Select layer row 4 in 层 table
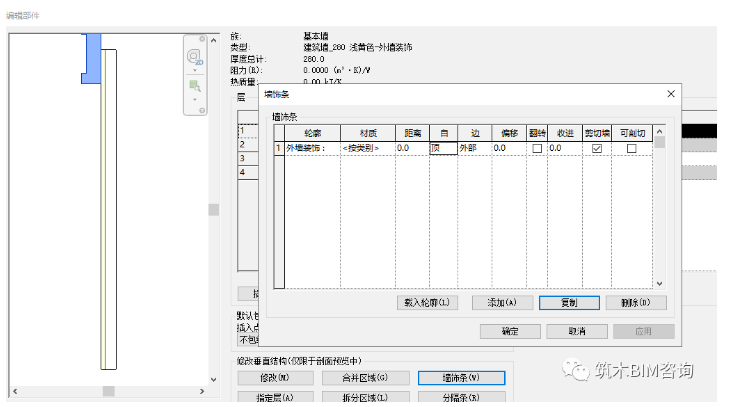 pyautogui.click(x=248, y=172)
